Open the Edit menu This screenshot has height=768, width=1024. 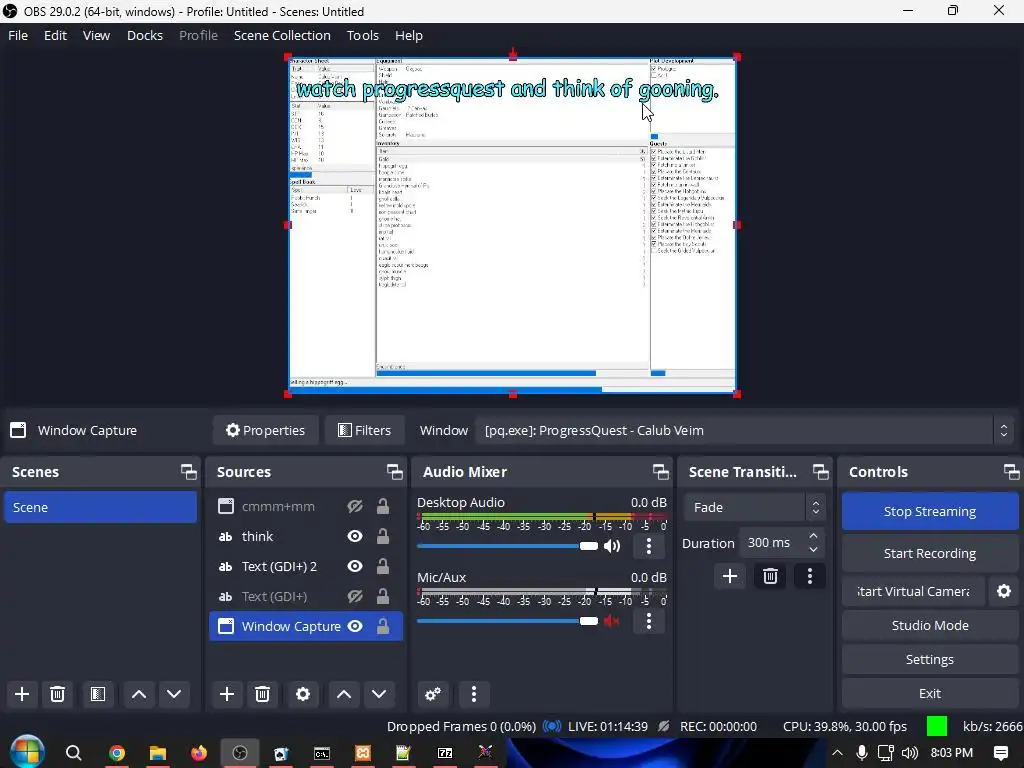coord(56,35)
